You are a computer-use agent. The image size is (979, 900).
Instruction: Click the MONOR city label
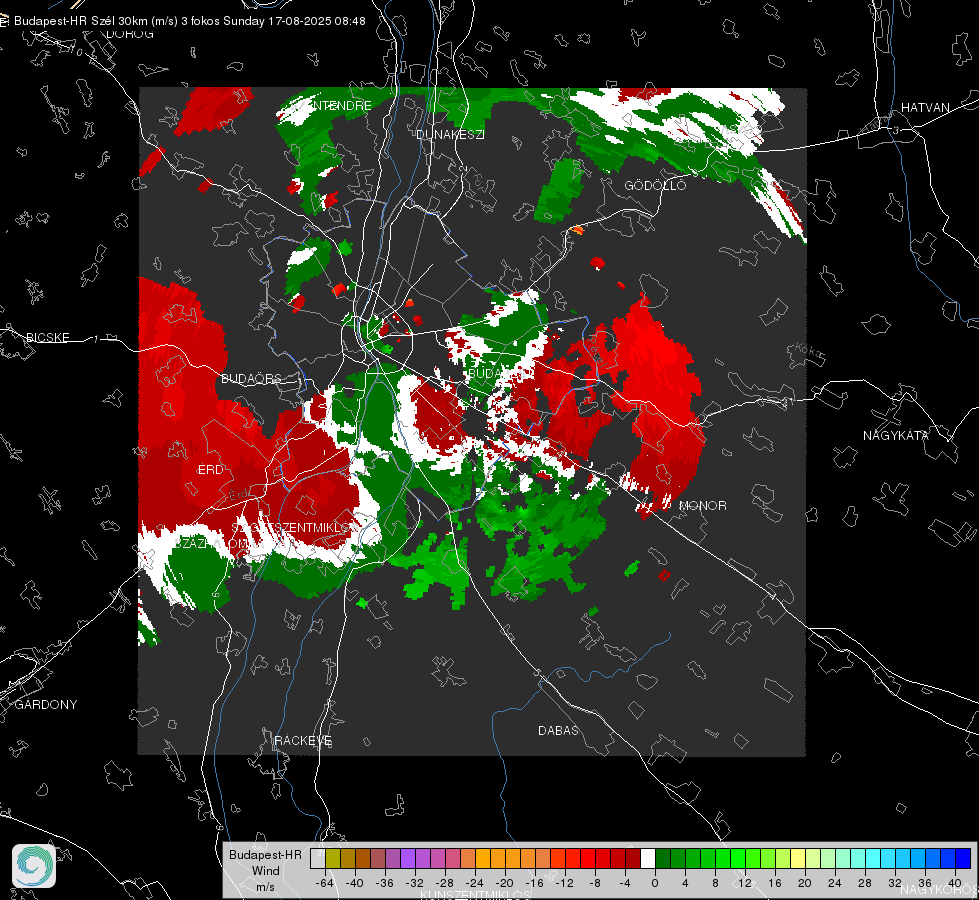pyautogui.click(x=702, y=505)
